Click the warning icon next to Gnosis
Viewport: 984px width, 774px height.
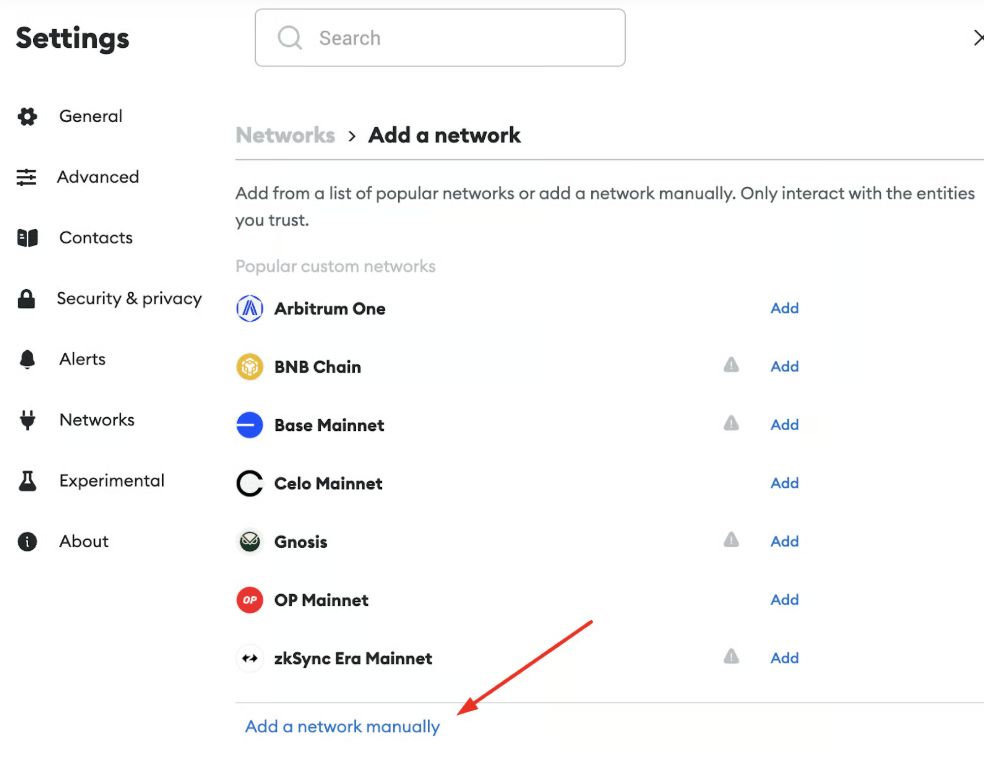click(731, 541)
